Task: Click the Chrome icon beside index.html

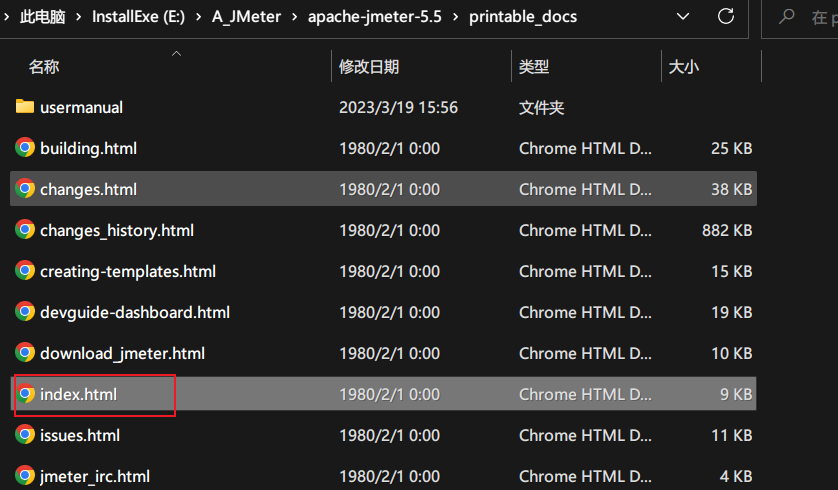Action: coord(25,394)
